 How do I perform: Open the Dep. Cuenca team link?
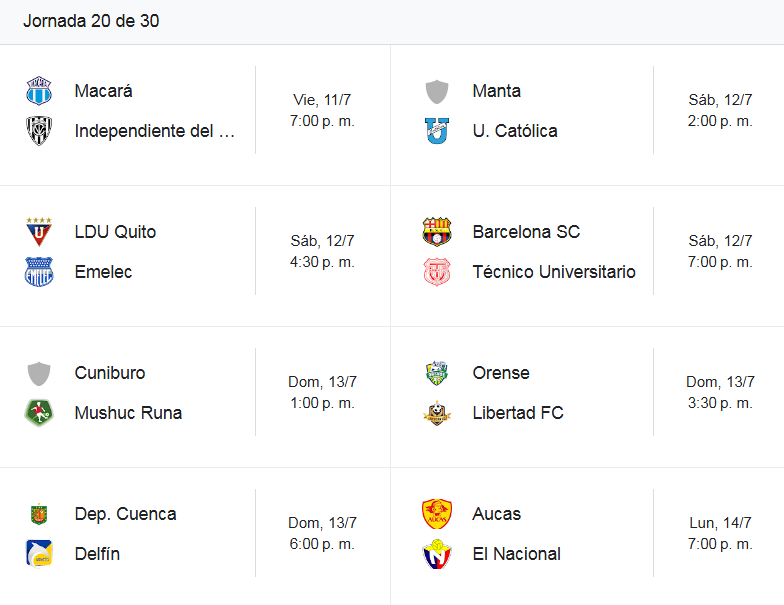coord(126,514)
